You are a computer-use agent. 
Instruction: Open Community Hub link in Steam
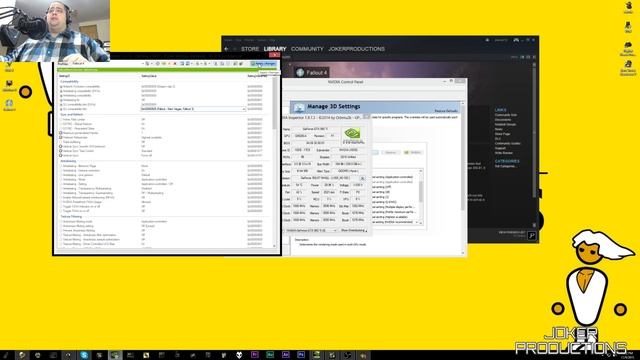coord(505,115)
